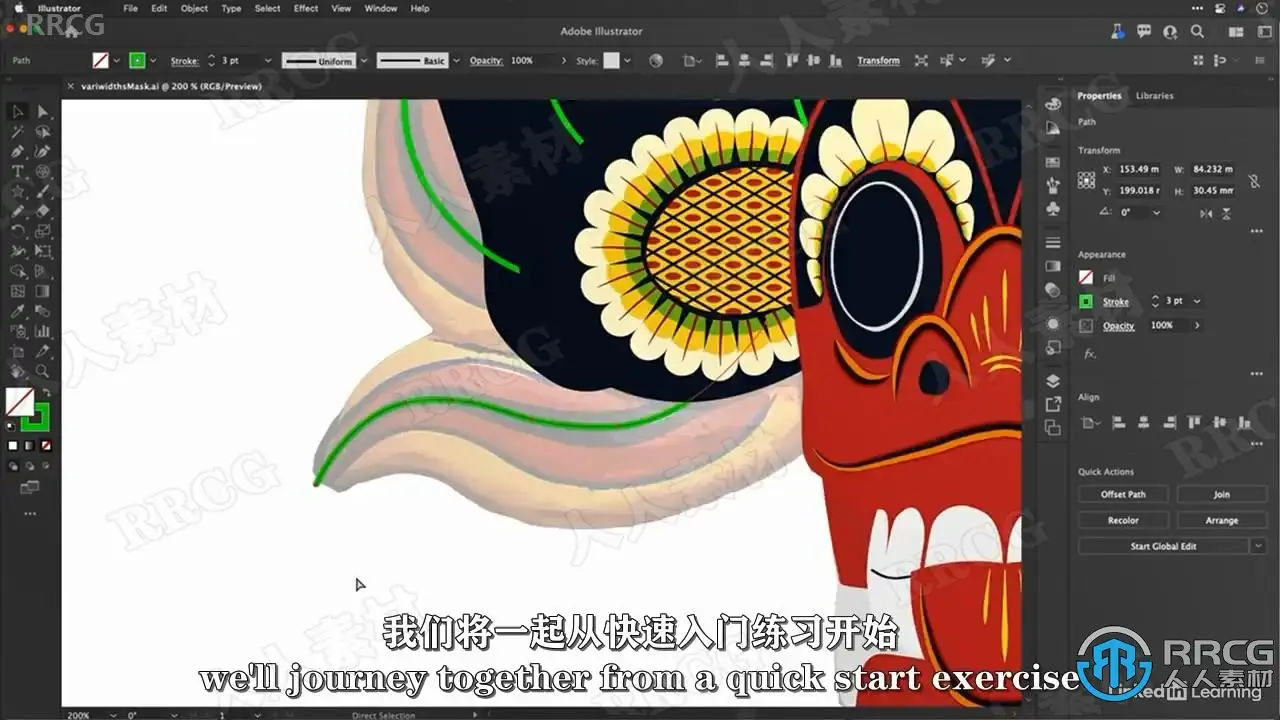
Task: Expand opacity slider arrow in Appearance
Action: click(1197, 325)
